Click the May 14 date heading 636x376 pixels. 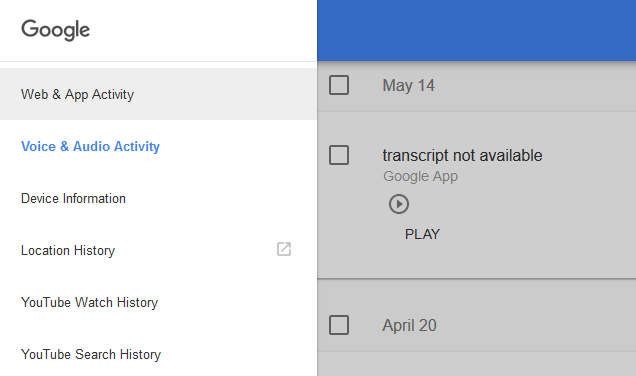tap(408, 86)
